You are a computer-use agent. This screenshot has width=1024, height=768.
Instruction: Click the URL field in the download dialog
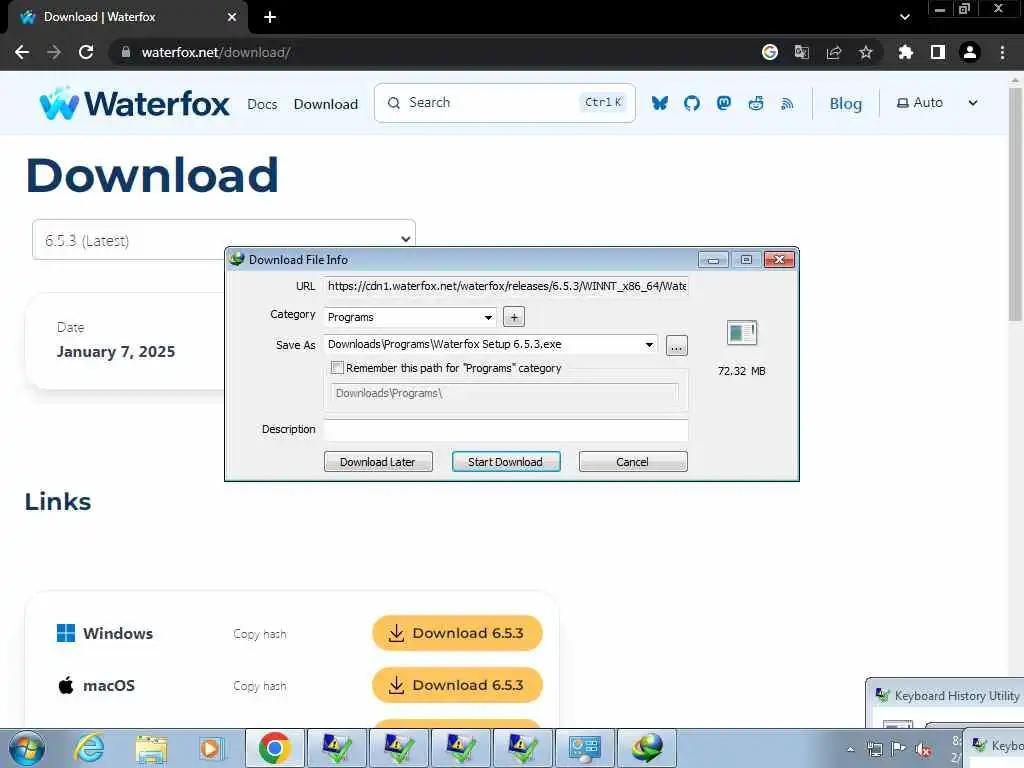(x=505, y=286)
